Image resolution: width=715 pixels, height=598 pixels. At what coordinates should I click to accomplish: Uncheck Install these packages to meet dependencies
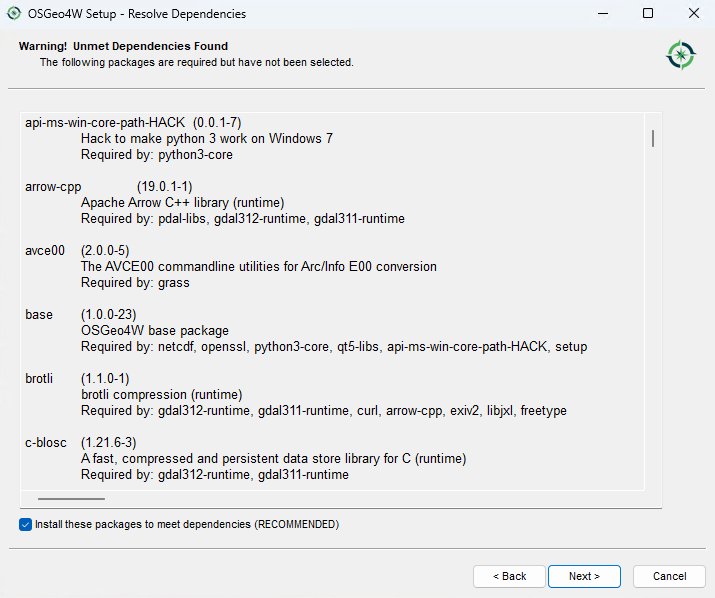(x=25, y=524)
